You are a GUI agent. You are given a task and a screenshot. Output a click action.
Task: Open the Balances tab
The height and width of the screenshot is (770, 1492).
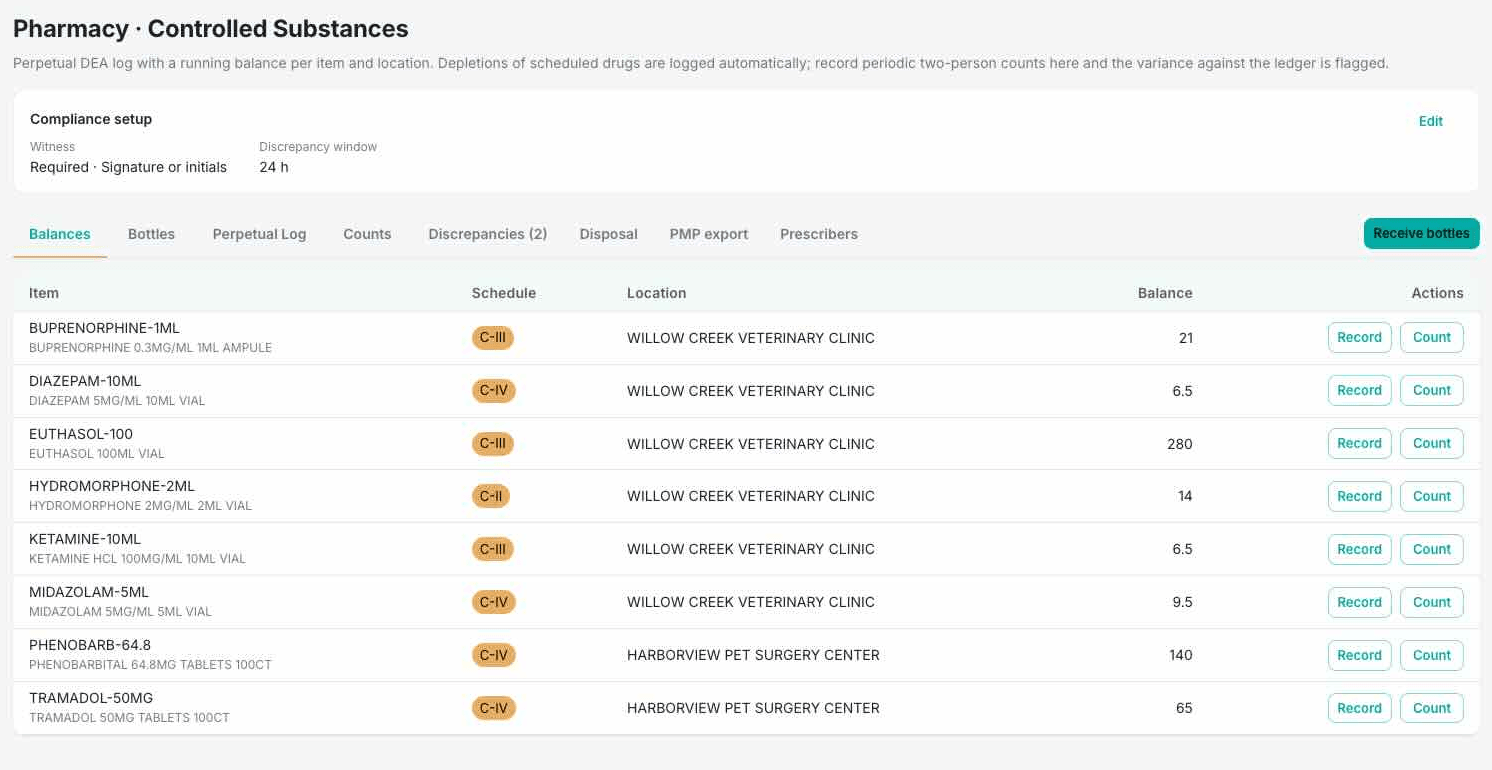click(x=60, y=234)
